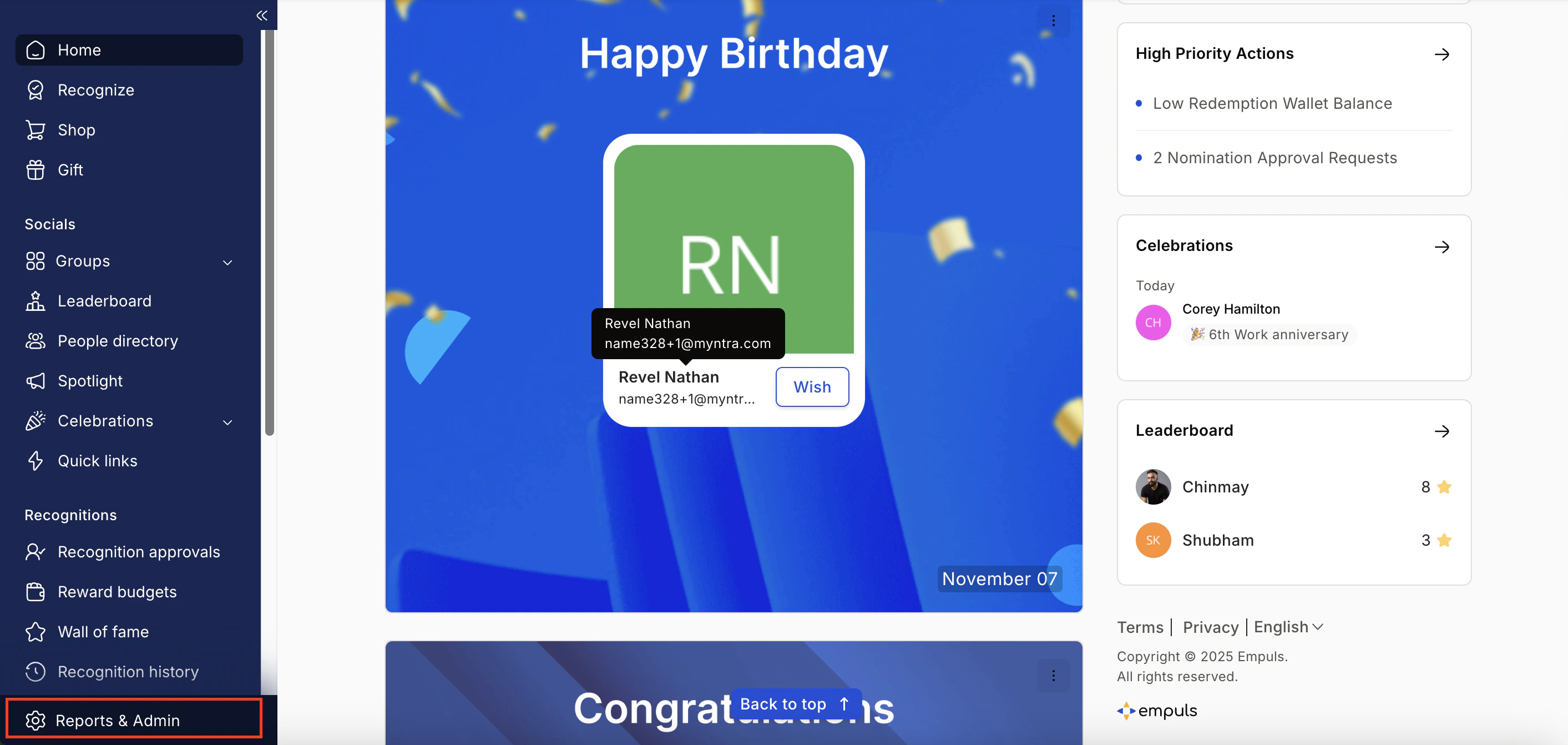Click the High Priority Actions heading
The width and height of the screenshot is (1568, 745).
point(1215,54)
